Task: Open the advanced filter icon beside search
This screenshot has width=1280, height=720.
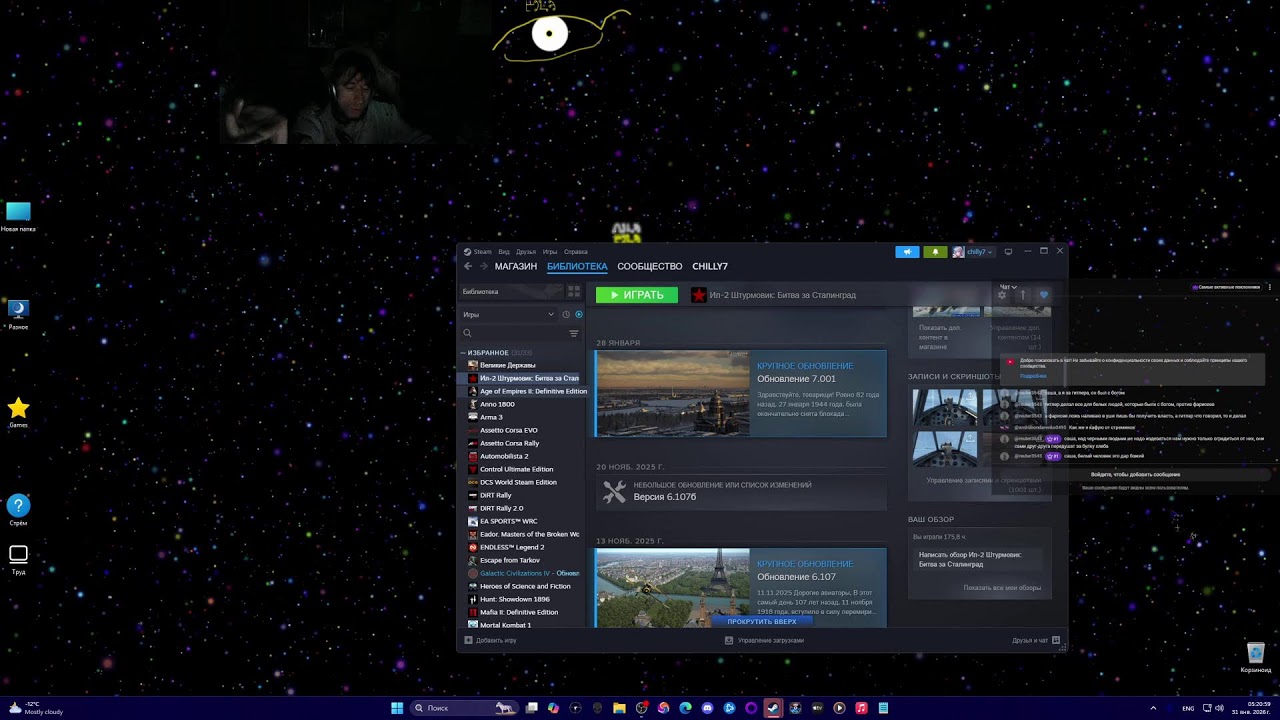Action: point(574,333)
